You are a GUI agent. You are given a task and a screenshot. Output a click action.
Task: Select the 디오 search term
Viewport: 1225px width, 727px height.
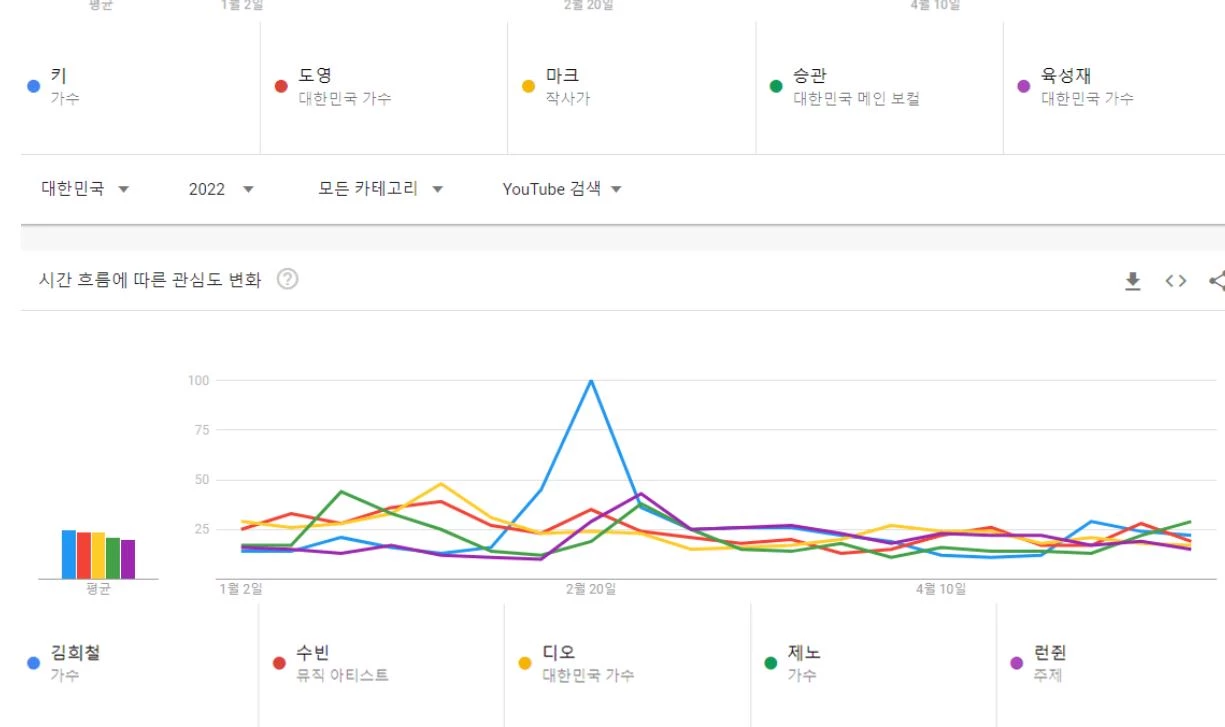point(559,654)
